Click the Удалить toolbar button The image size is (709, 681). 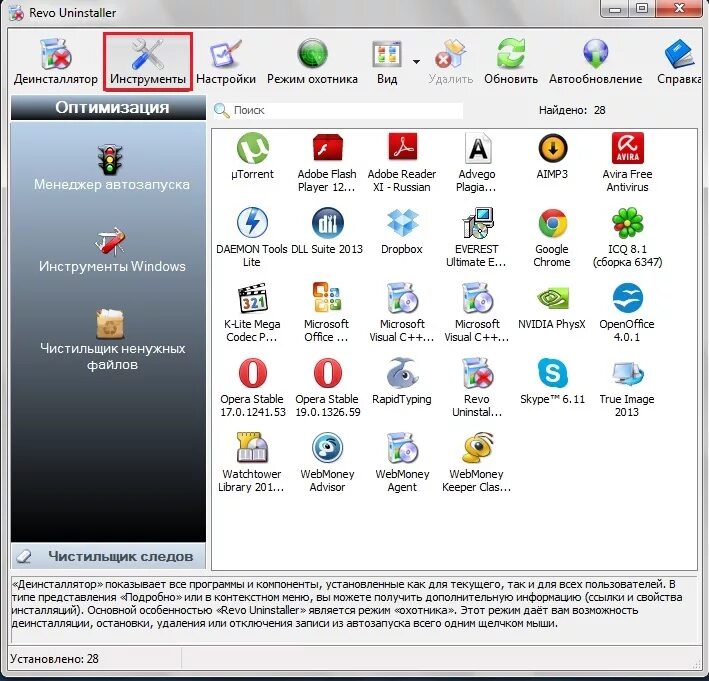[450, 62]
